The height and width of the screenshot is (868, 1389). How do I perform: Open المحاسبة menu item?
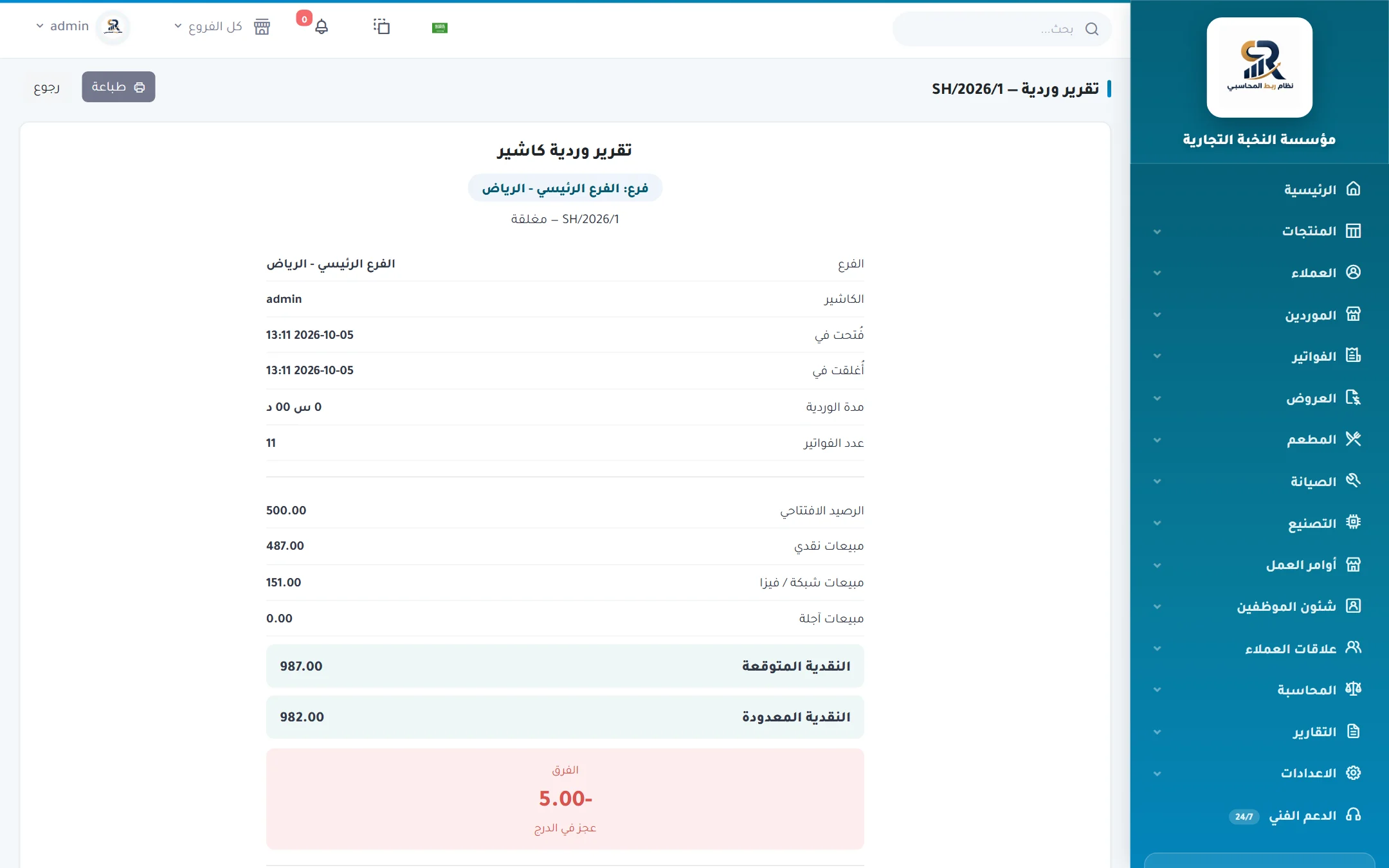[1259, 690]
